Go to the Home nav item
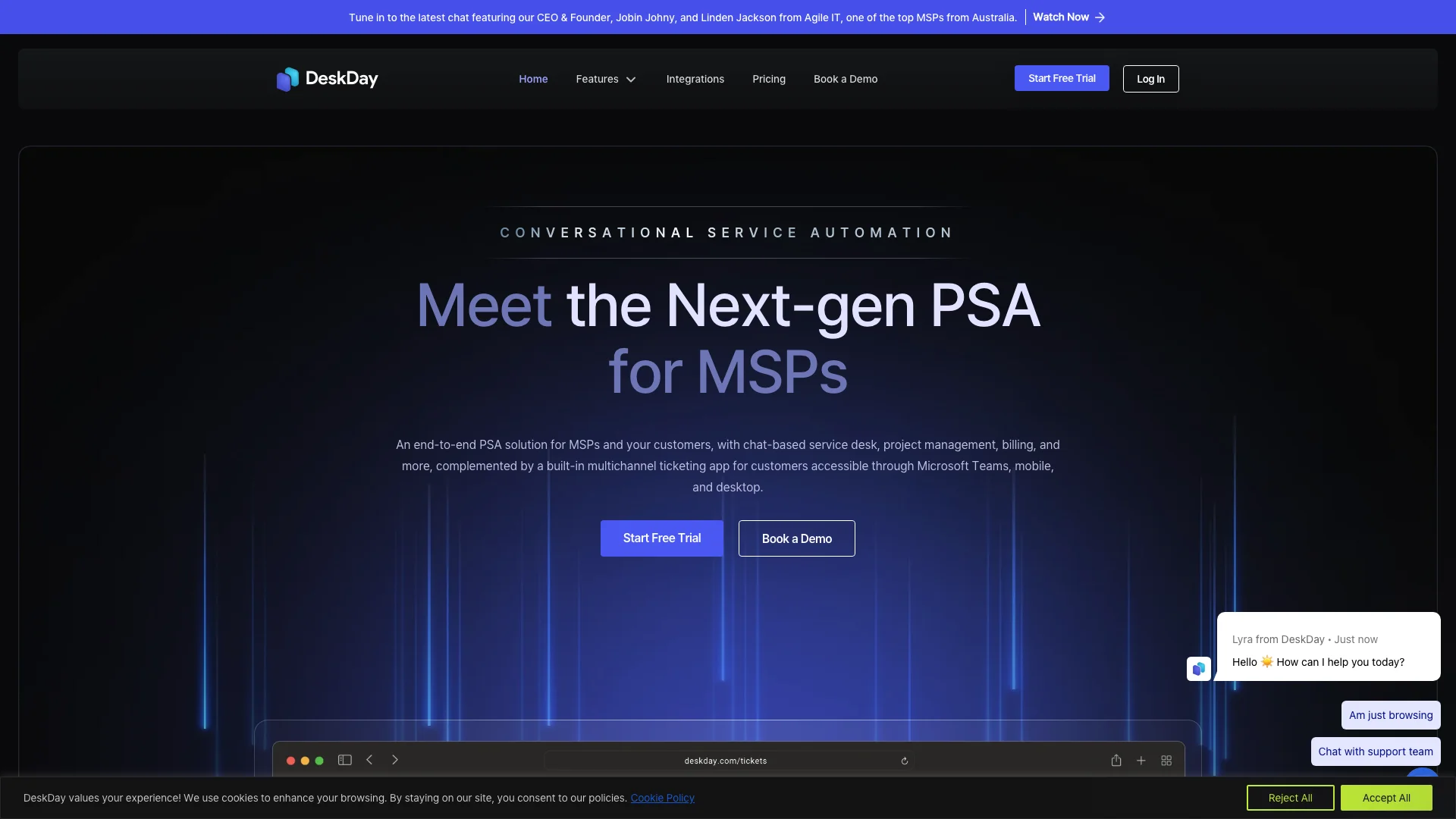Viewport: 1456px width, 819px height. [533, 79]
